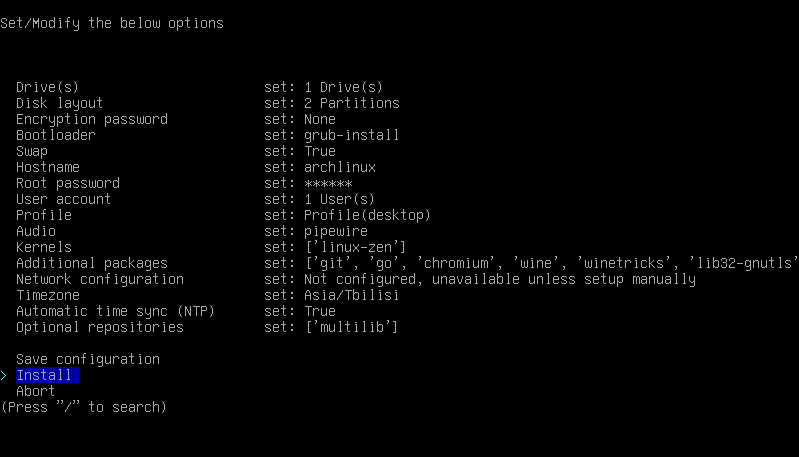
Task: Open the Disk layout option
Action: pyautogui.click(x=59, y=103)
